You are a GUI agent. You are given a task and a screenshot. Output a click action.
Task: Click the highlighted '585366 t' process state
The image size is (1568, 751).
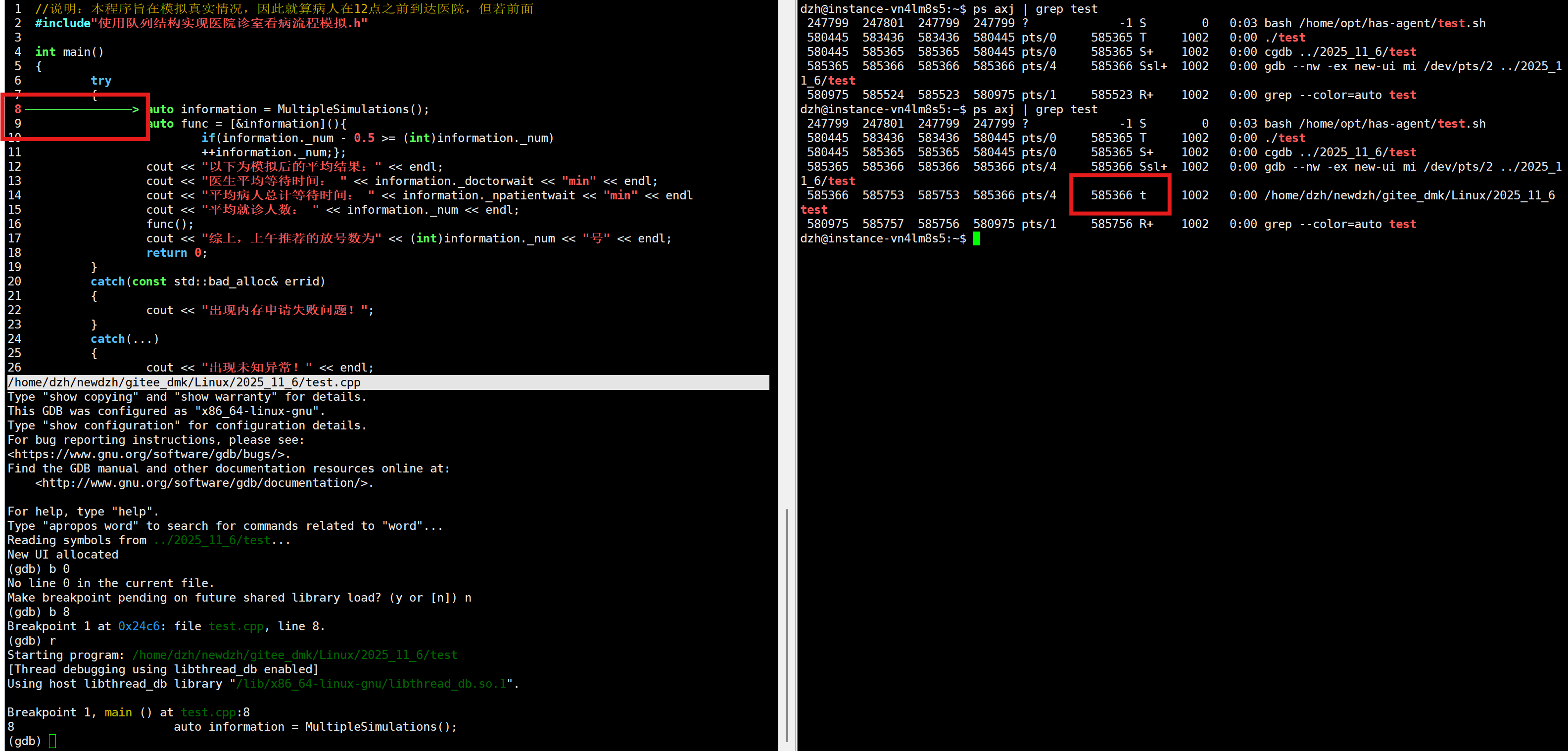click(1119, 195)
